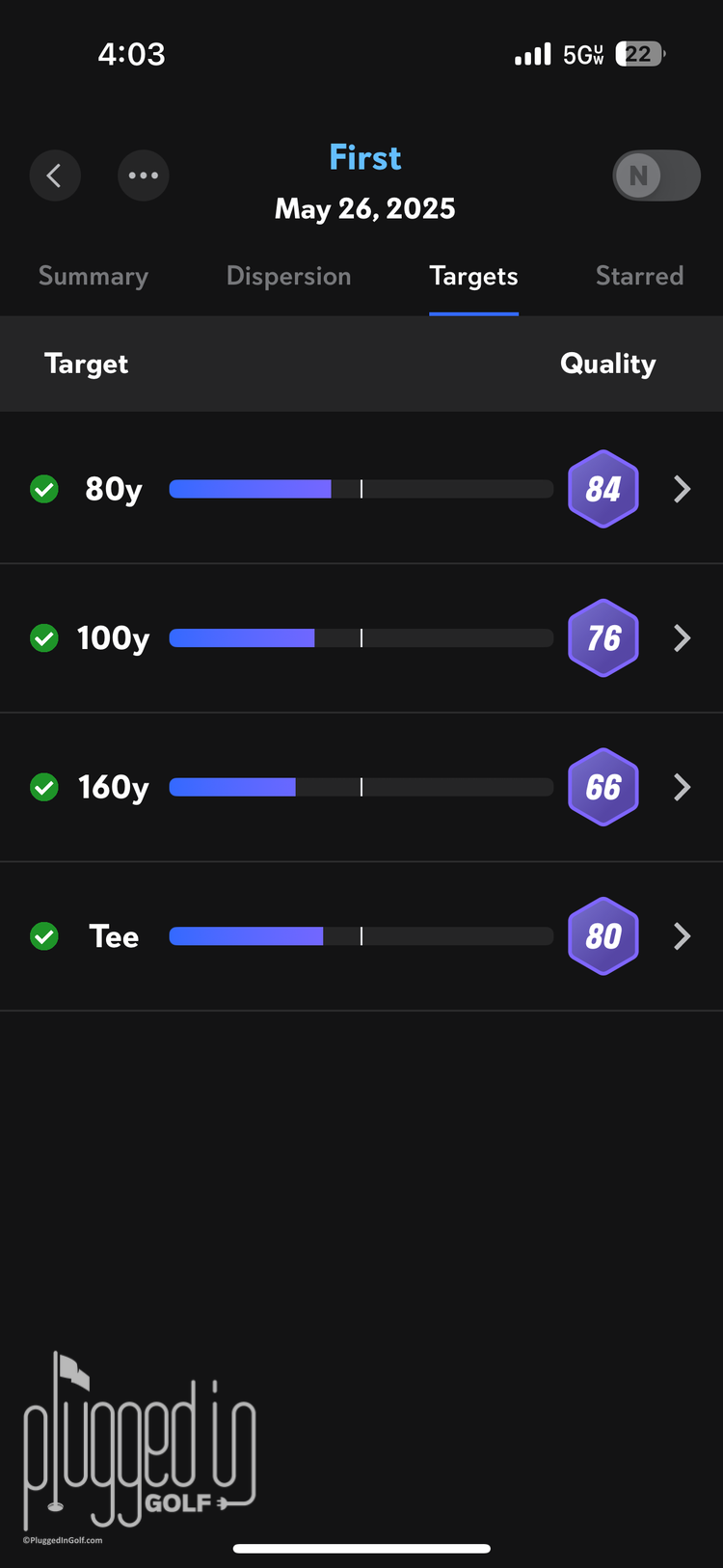The width and height of the screenshot is (723, 1568).
Task: Switch to the Summary tab
Action: point(94,277)
